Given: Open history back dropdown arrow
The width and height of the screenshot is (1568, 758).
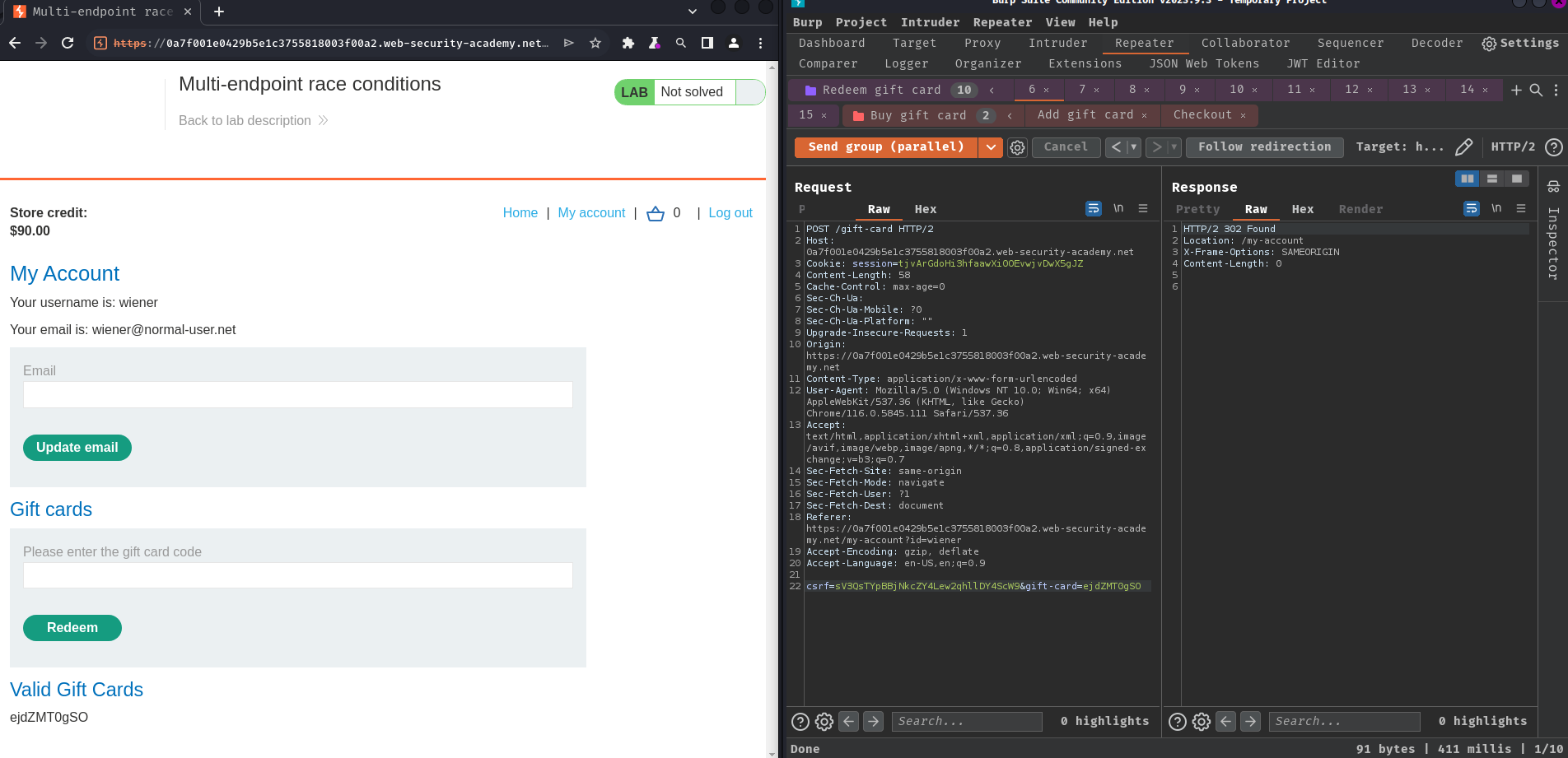Looking at the screenshot, I should tap(1134, 147).
